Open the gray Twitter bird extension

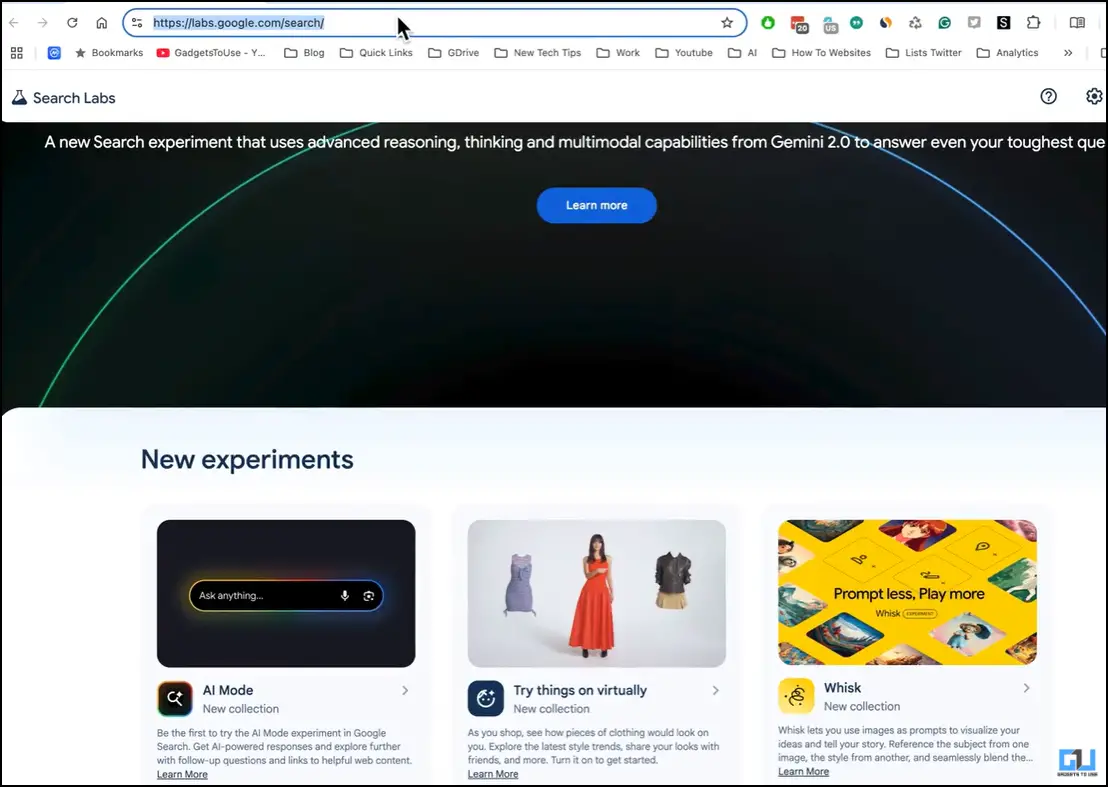[974, 23]
